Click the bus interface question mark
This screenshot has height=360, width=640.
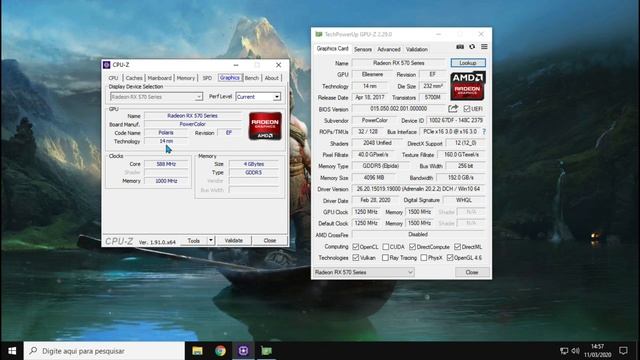(484, 132)
